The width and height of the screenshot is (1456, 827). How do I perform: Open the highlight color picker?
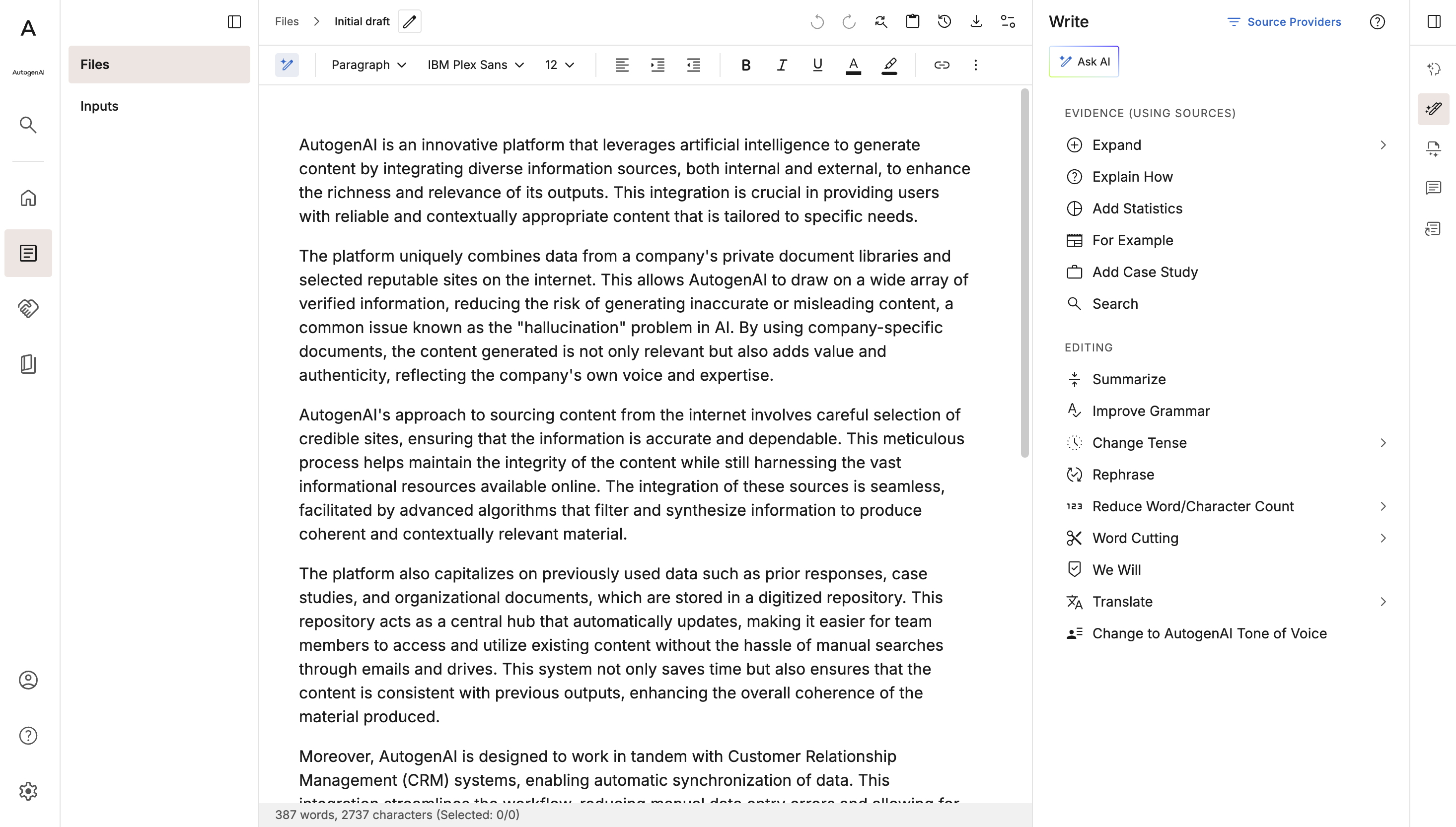pyautogui.click(x=889, y=65)
